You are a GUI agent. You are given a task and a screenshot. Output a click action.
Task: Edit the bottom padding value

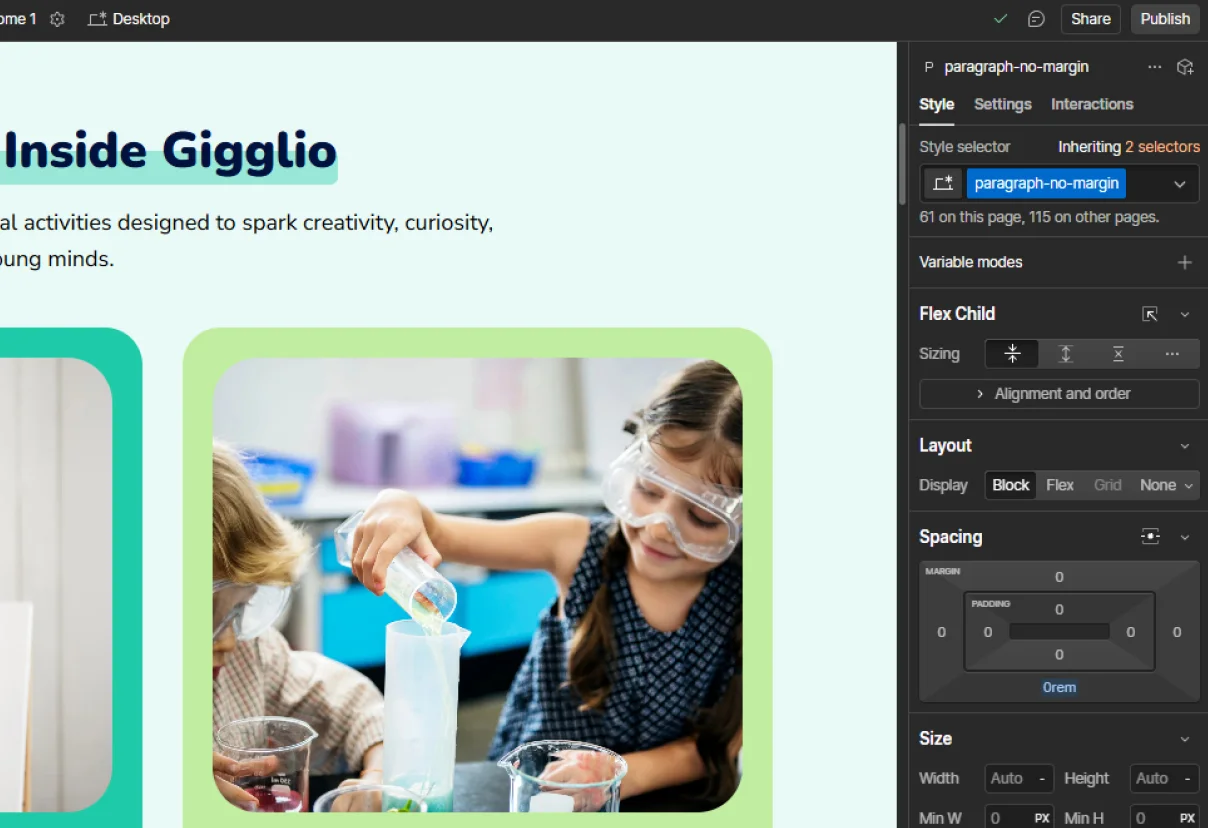[x=1059, y=655]
